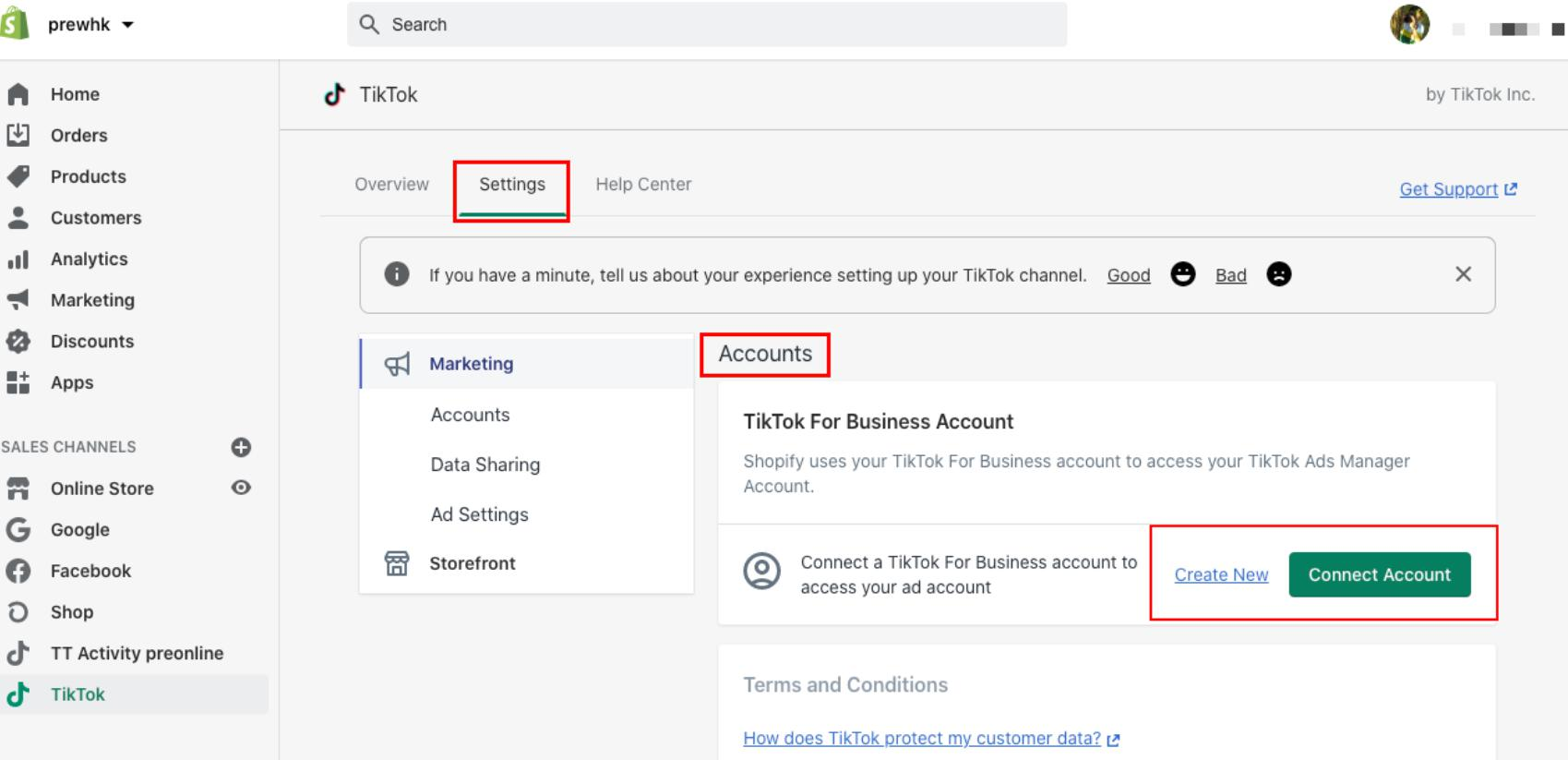Click the Online Store storefront icon
Screen dimensions: 1568x760
(x=18, y=489)
